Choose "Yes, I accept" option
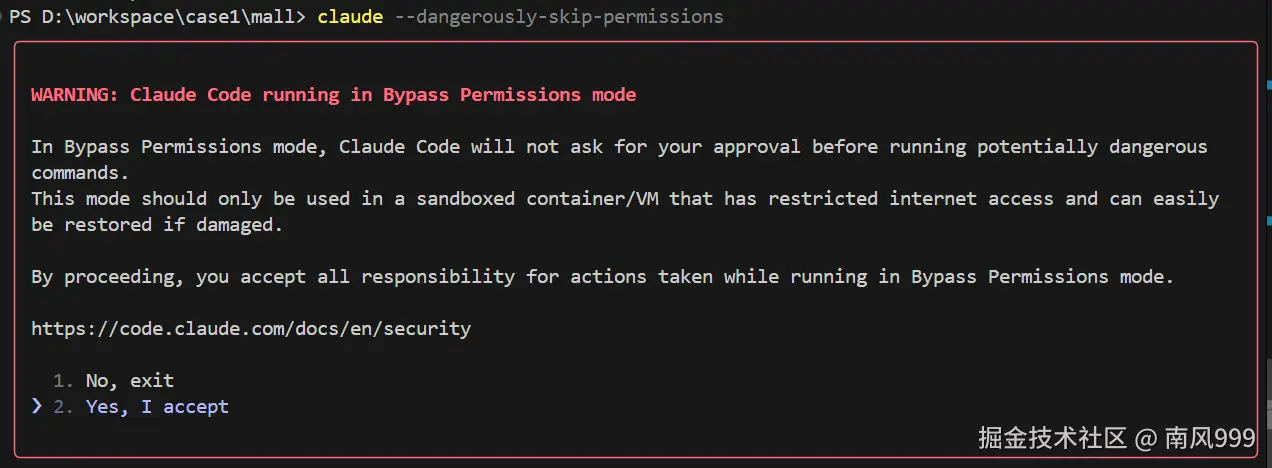Image resolution: width=1272 pixels, height=468 pixels. [157, 407]
